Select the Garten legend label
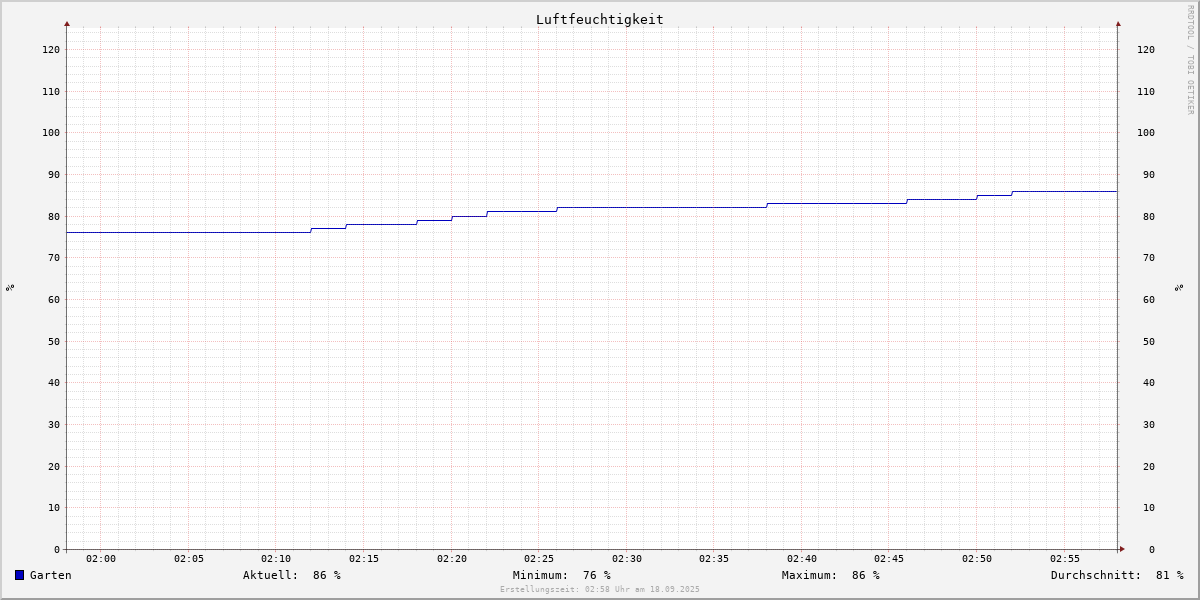The width and height of the screenshot is (1200, 600). coord(51,575)
